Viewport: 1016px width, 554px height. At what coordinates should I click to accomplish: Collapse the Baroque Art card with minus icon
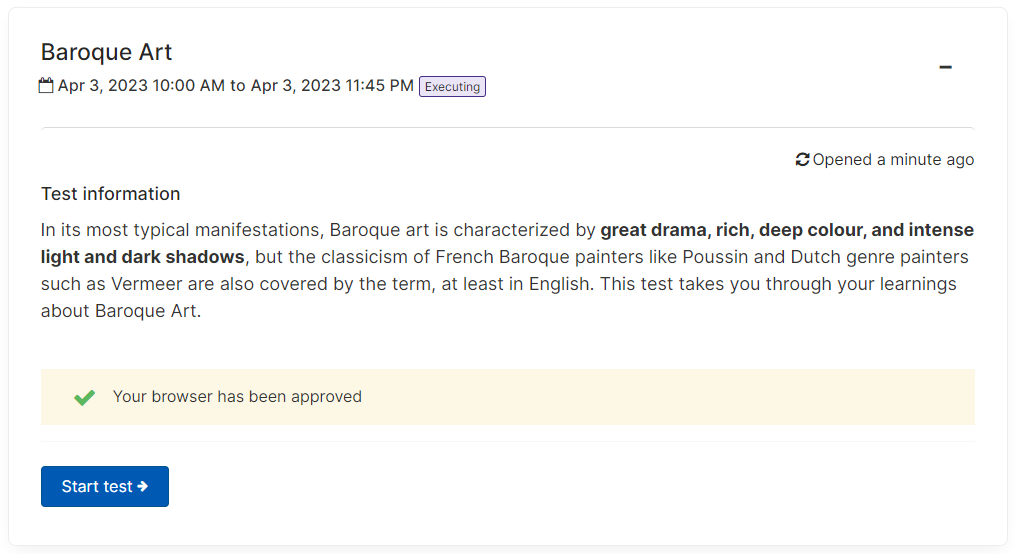(945, 67)
